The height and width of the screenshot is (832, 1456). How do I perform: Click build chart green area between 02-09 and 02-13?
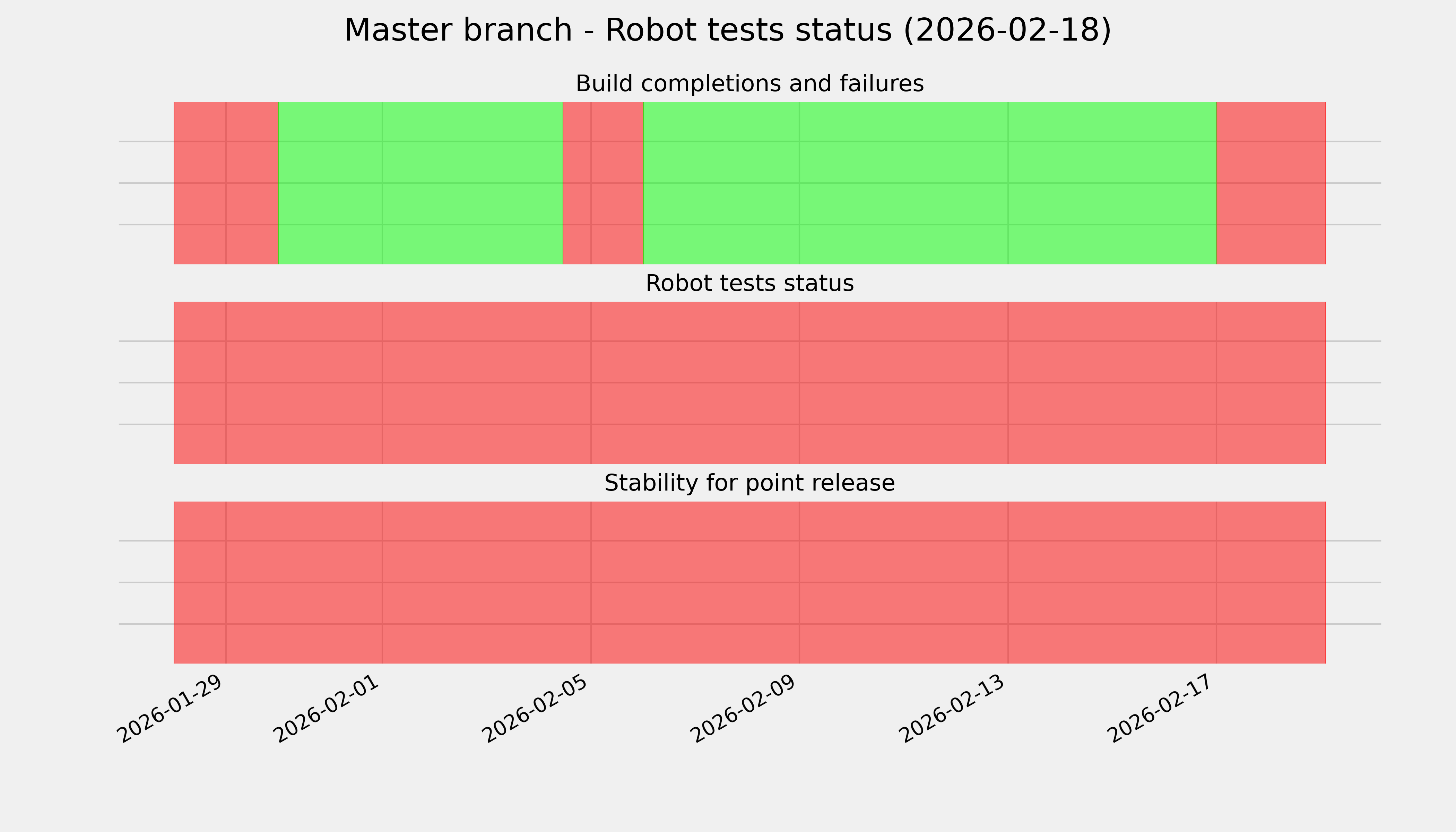coord(903,183)
